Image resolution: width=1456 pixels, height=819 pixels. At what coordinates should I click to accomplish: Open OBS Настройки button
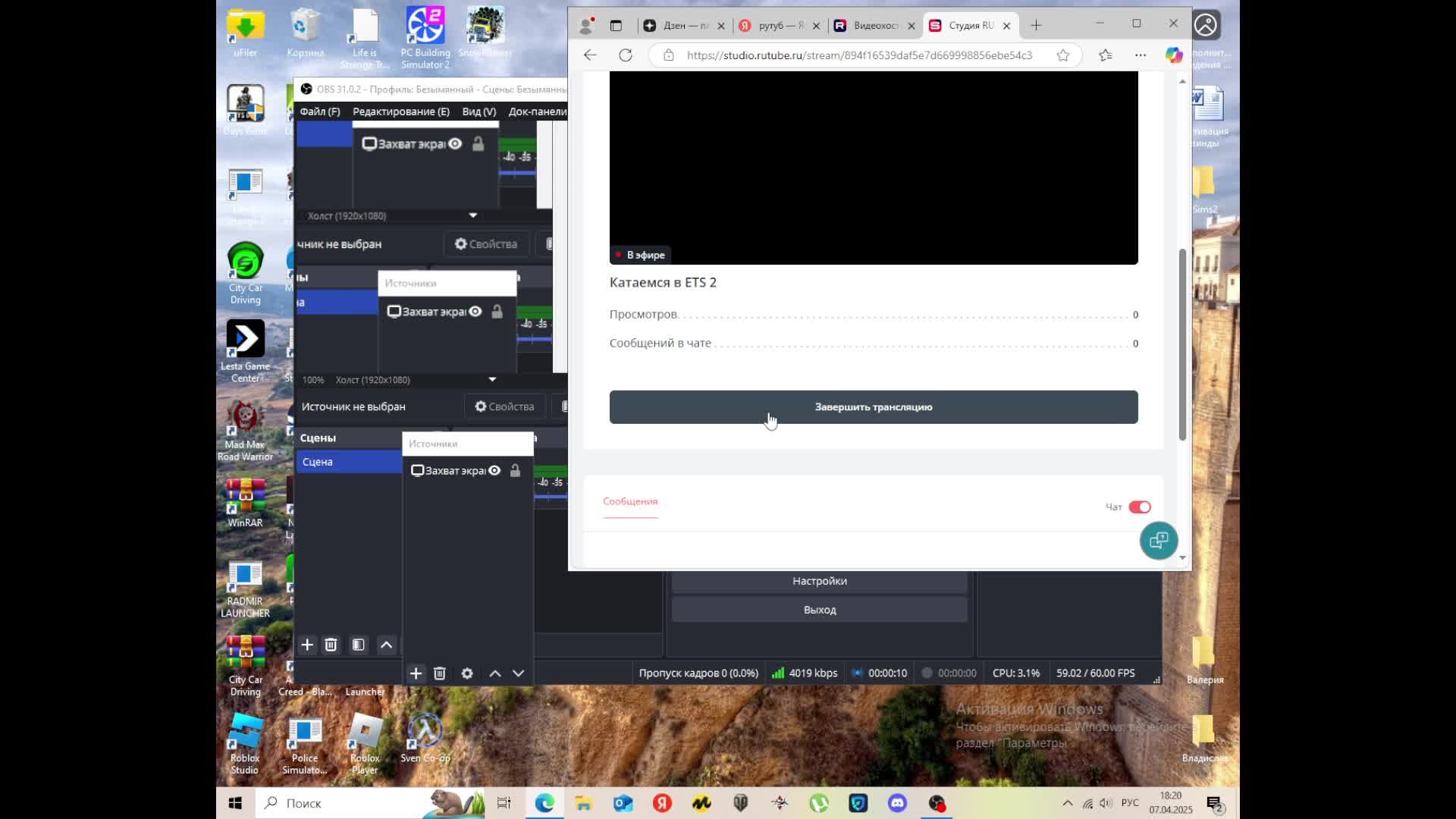pos(820,581)
